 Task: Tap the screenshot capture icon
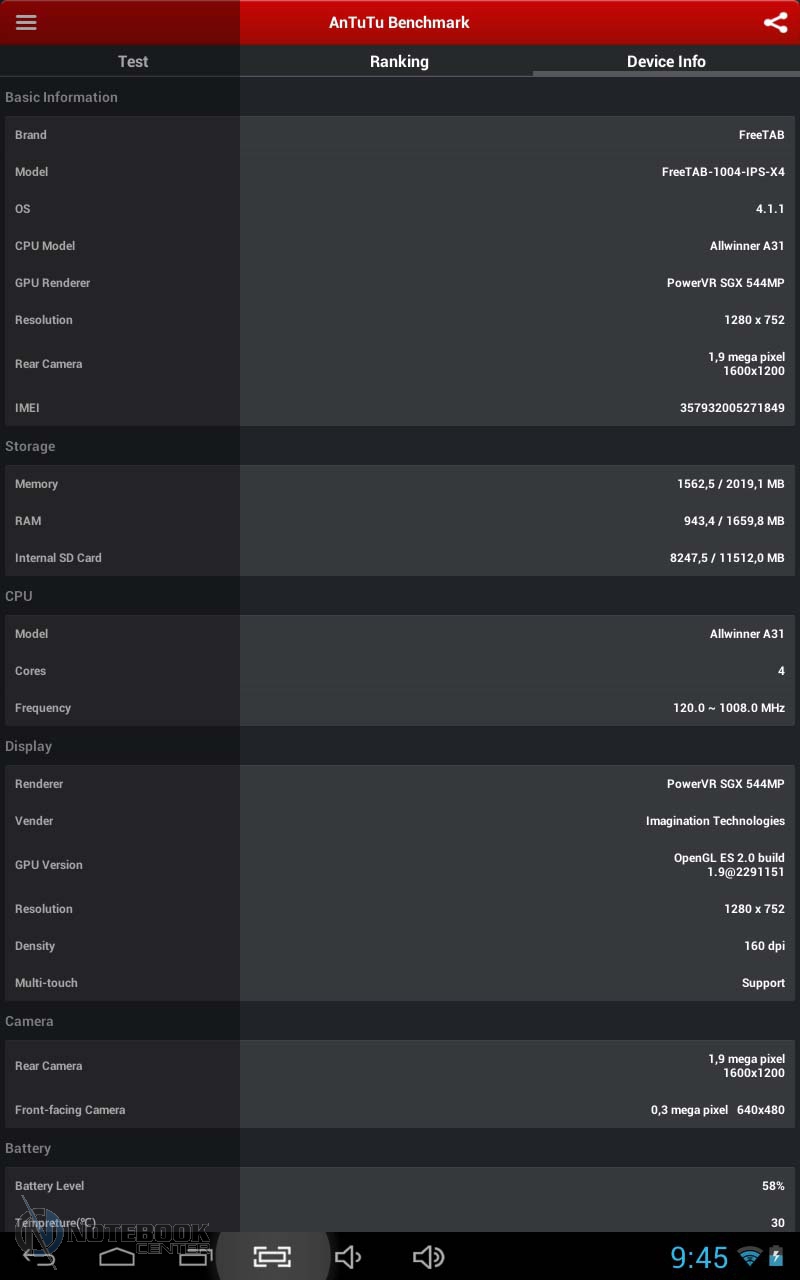272,1256
